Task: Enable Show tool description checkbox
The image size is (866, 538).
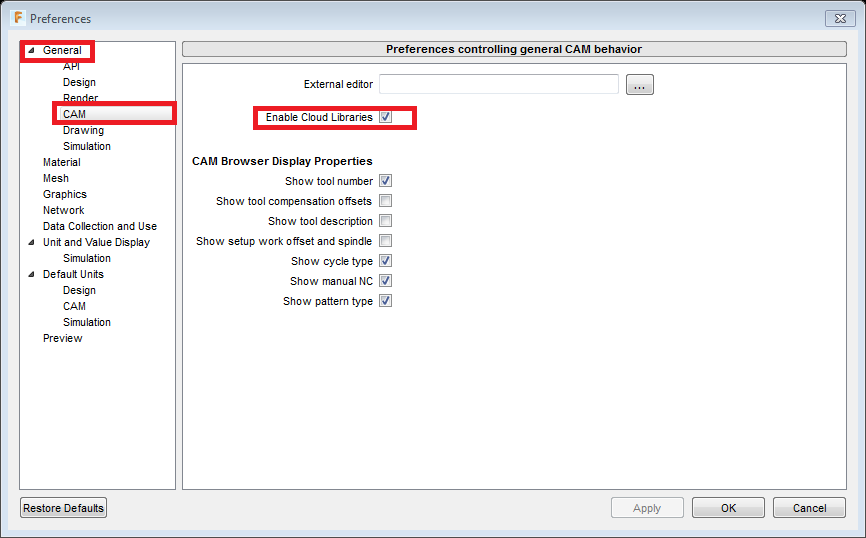Action: coord(386,221)
